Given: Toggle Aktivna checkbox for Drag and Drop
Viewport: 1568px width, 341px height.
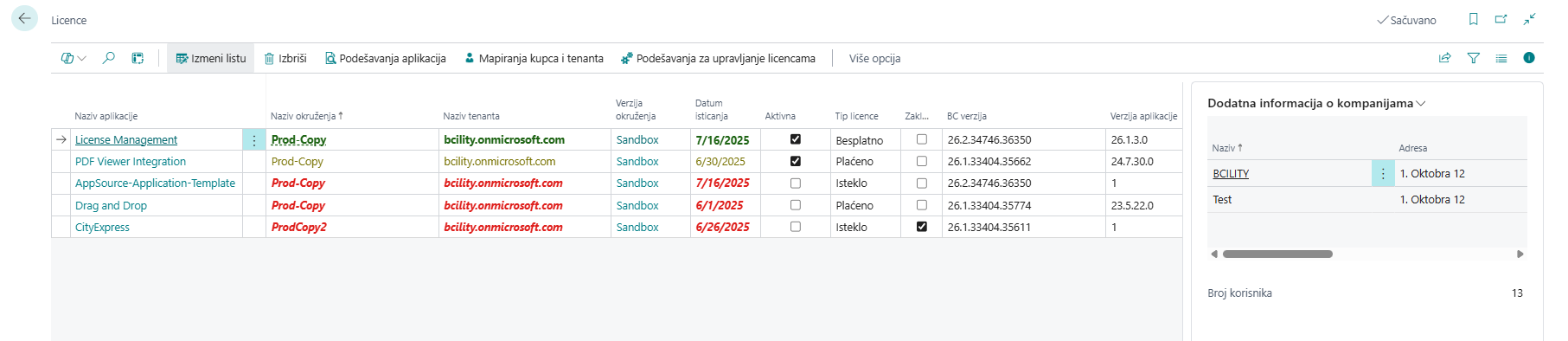Looking at the screenshot, I should tap(796, 205).
